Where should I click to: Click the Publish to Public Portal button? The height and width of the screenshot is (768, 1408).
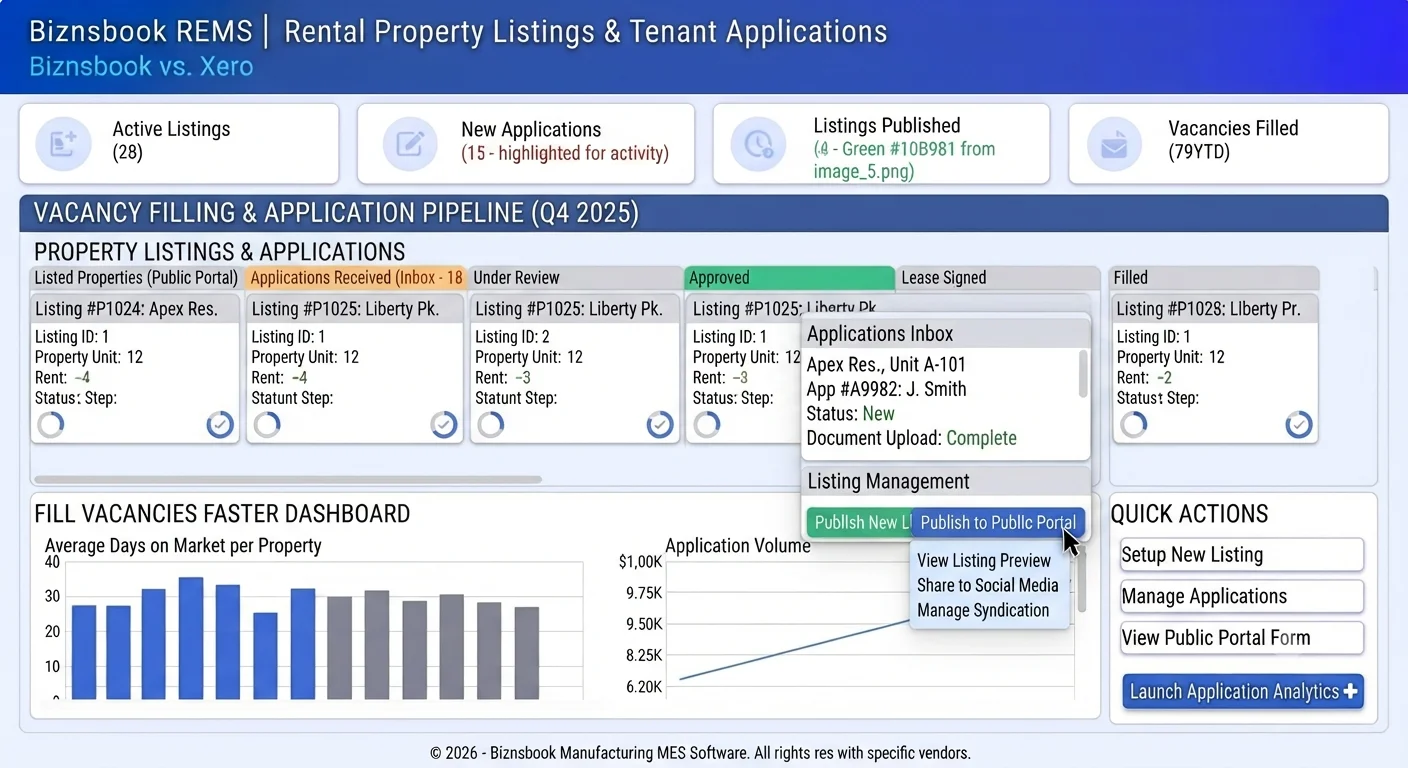point(998,523)
